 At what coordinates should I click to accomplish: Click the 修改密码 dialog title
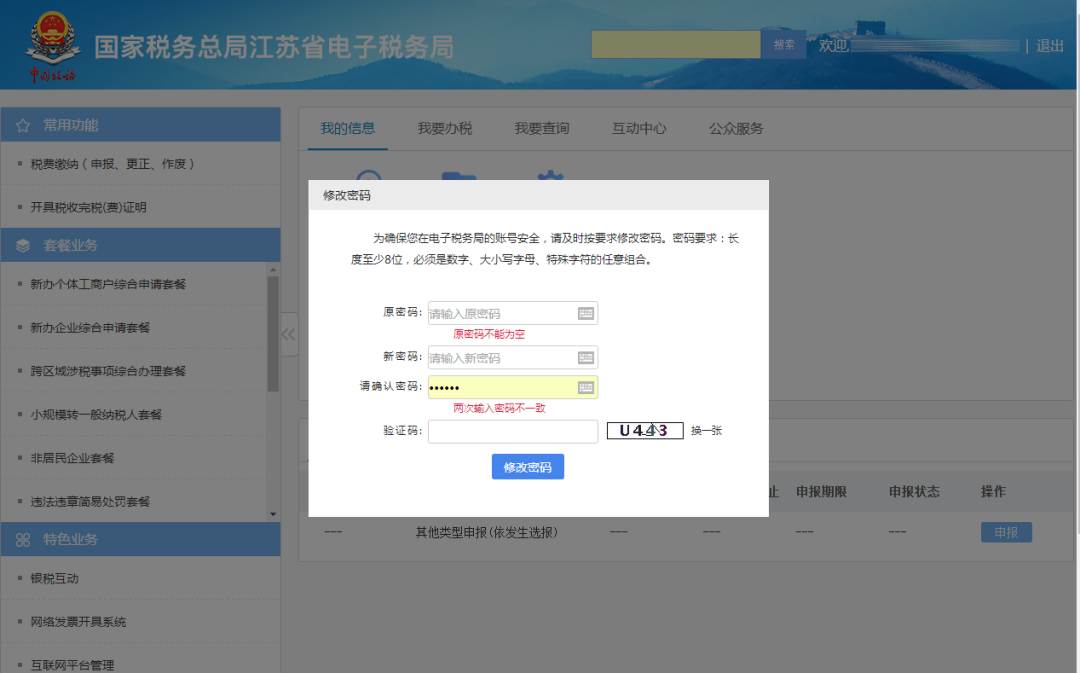(x=347, y=196)
